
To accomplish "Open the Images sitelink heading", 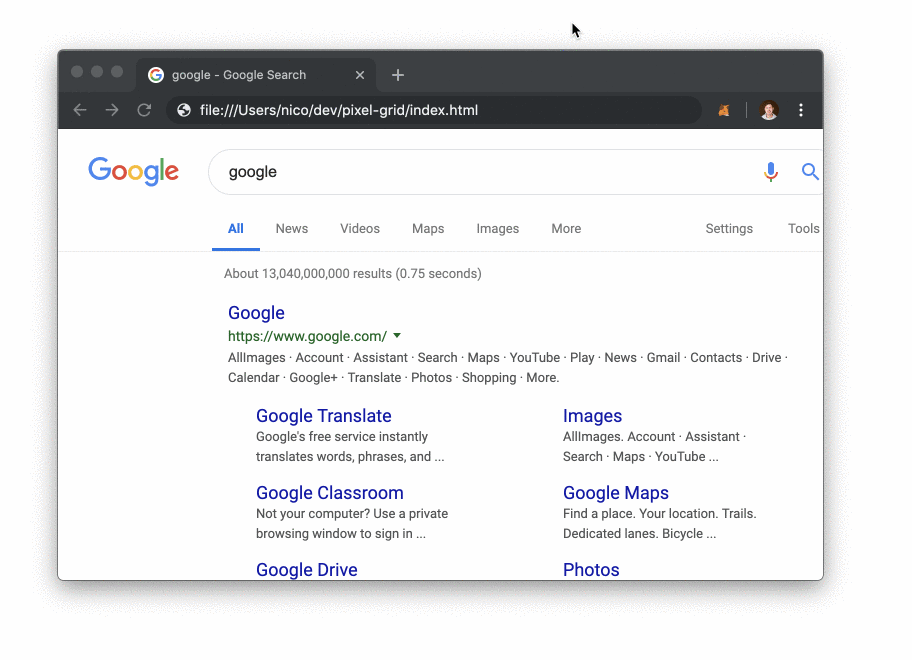I will coord(592,416).
